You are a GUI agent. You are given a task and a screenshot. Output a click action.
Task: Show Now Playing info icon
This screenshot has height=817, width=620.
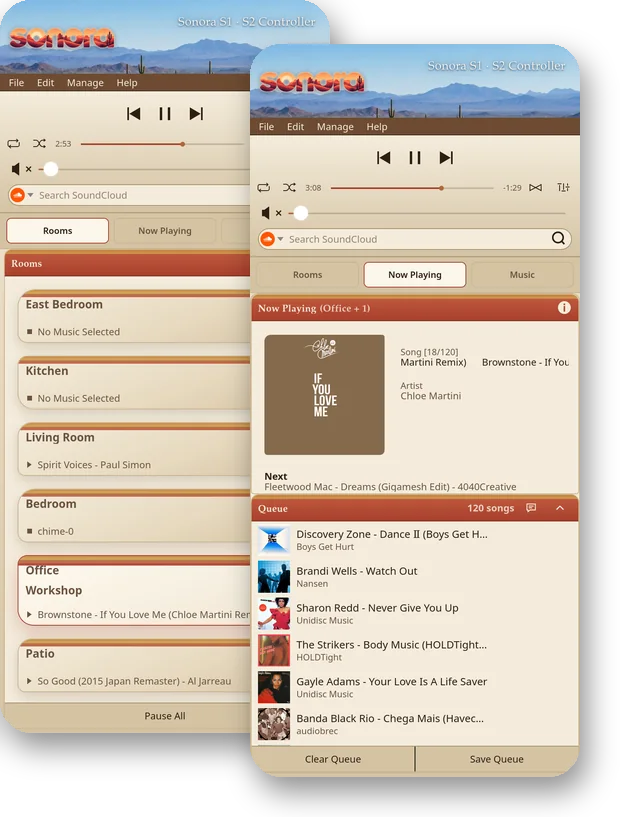tap(564, 307)
